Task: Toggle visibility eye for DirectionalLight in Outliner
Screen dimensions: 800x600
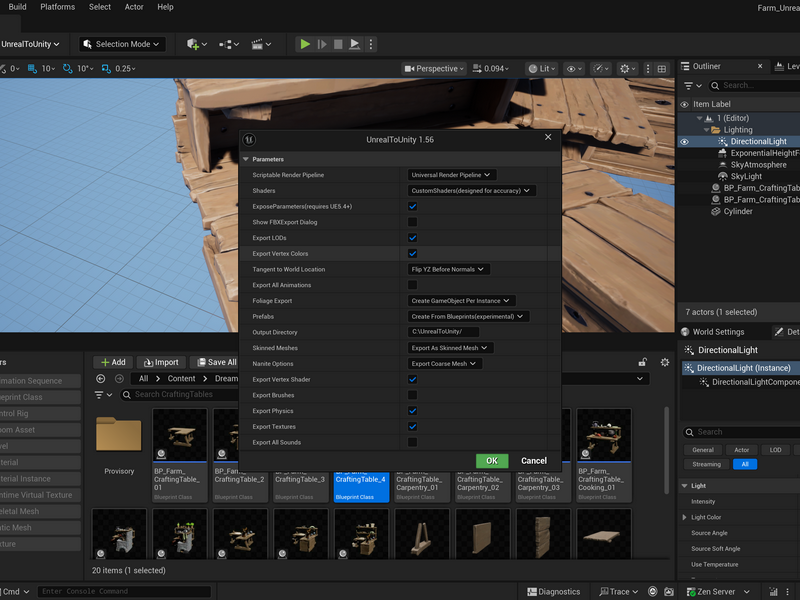Action: click(x=684, y=142)
